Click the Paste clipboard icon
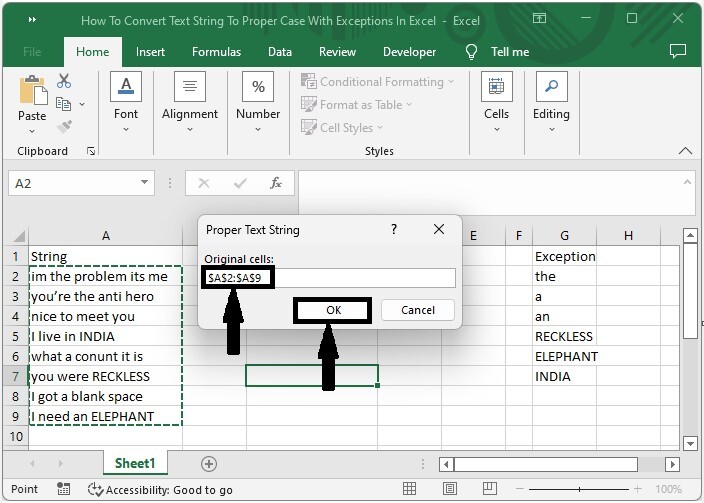 coord(33,91)
